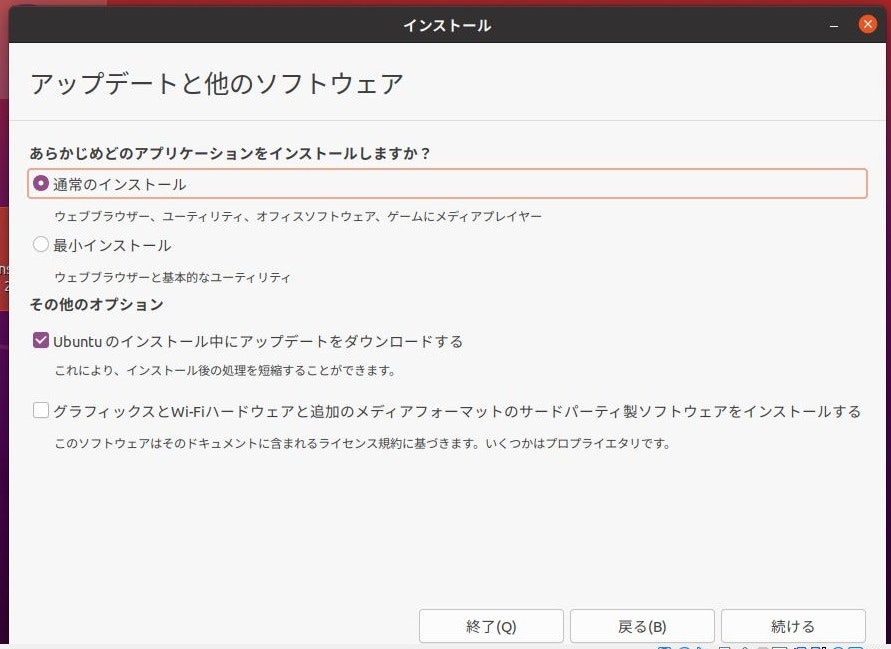This screenshot has width=891, height=649.
Task: Click the これにより、インストール後の処理を短縮 description
Action: pyautogui.click(x=225, y=371)
